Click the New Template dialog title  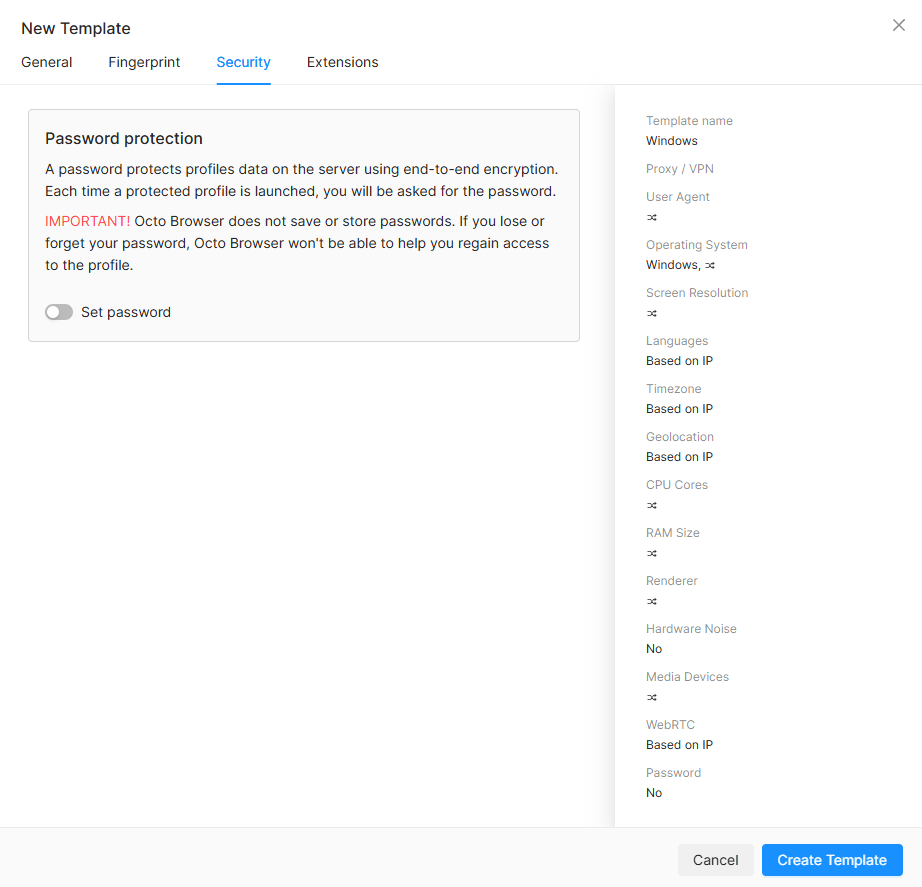click(76, 28)
